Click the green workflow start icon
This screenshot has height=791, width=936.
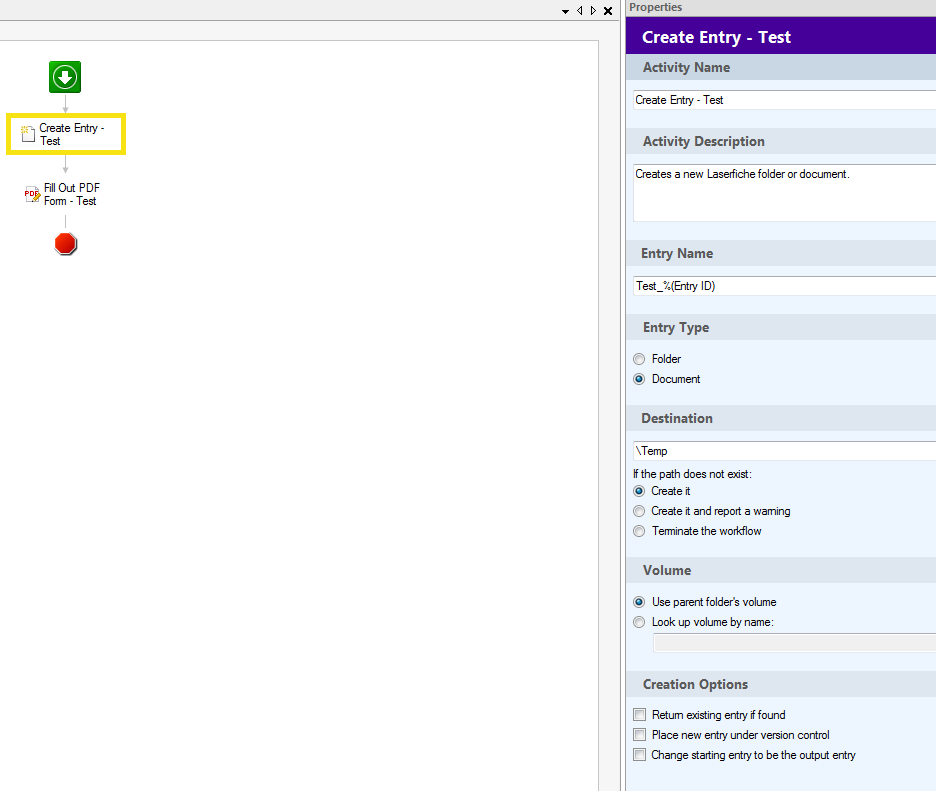pos(65,77)
